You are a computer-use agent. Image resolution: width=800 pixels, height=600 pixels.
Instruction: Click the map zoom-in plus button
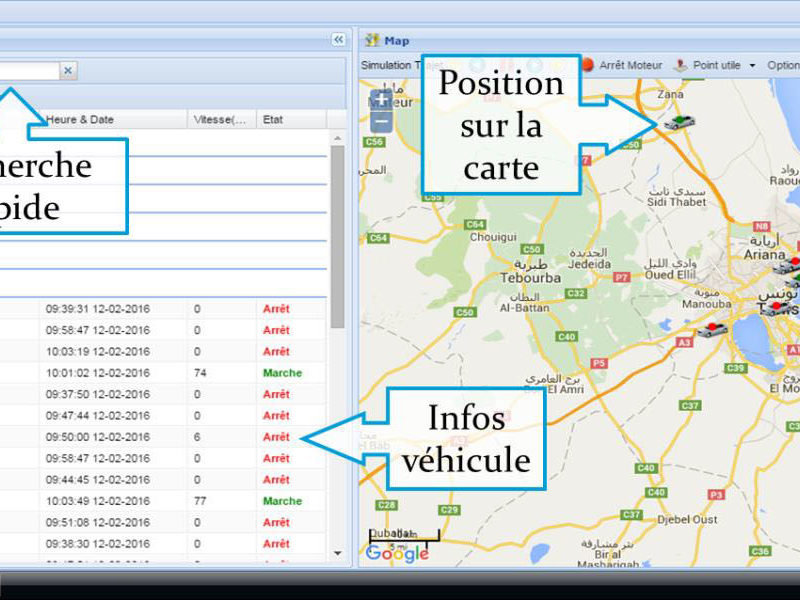[381, 100]
